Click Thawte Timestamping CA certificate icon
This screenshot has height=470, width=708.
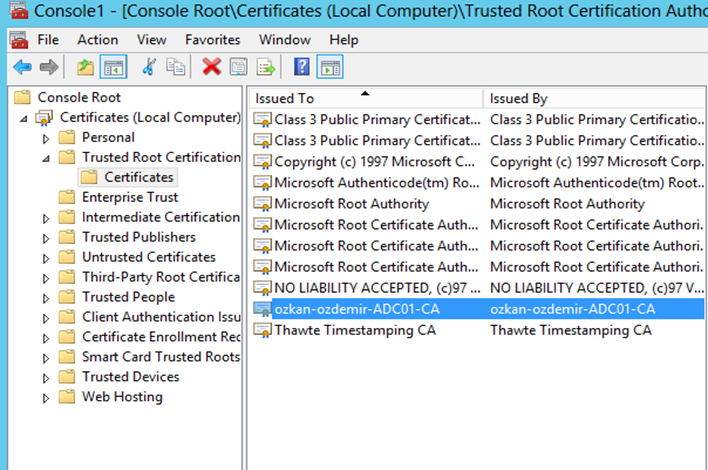pyautogui.click(x=262, y=330)
